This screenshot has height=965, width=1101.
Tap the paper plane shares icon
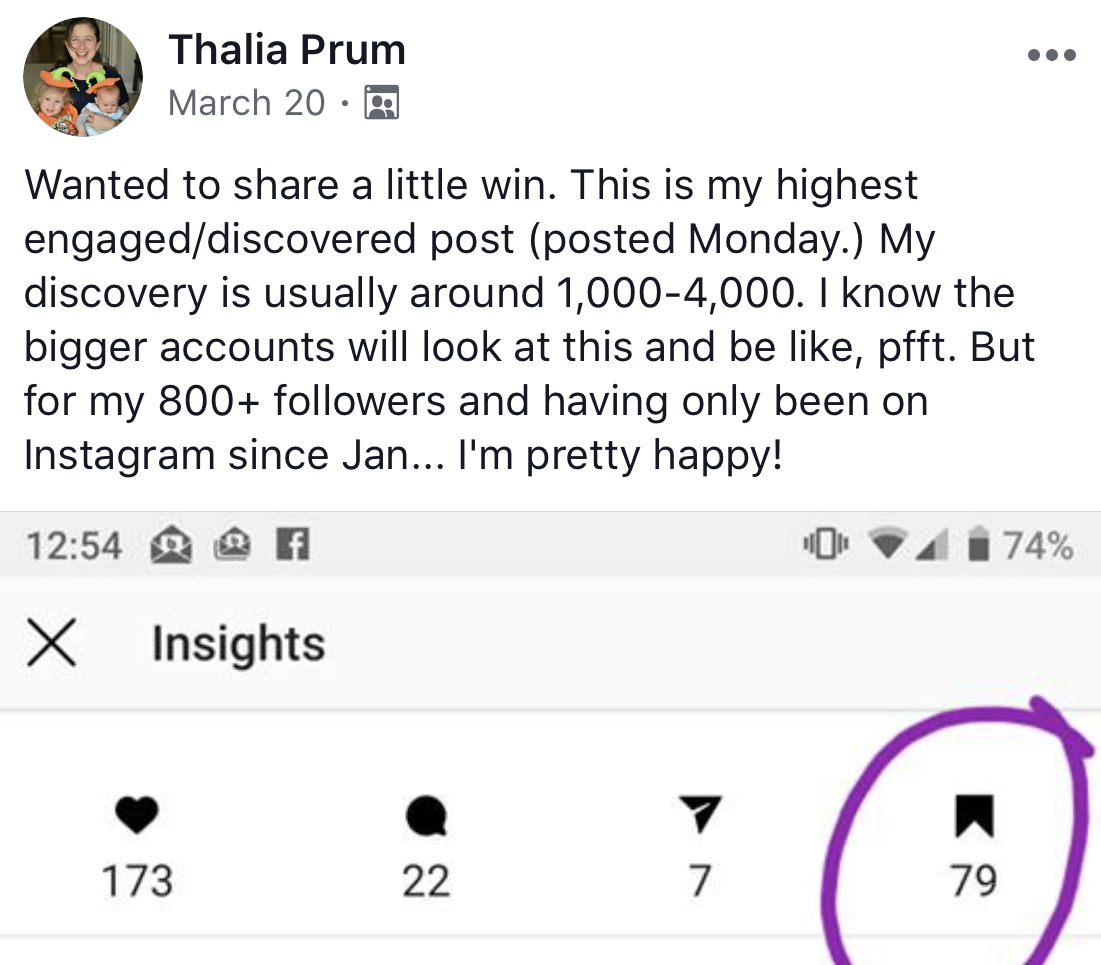[x=699, y=814]
